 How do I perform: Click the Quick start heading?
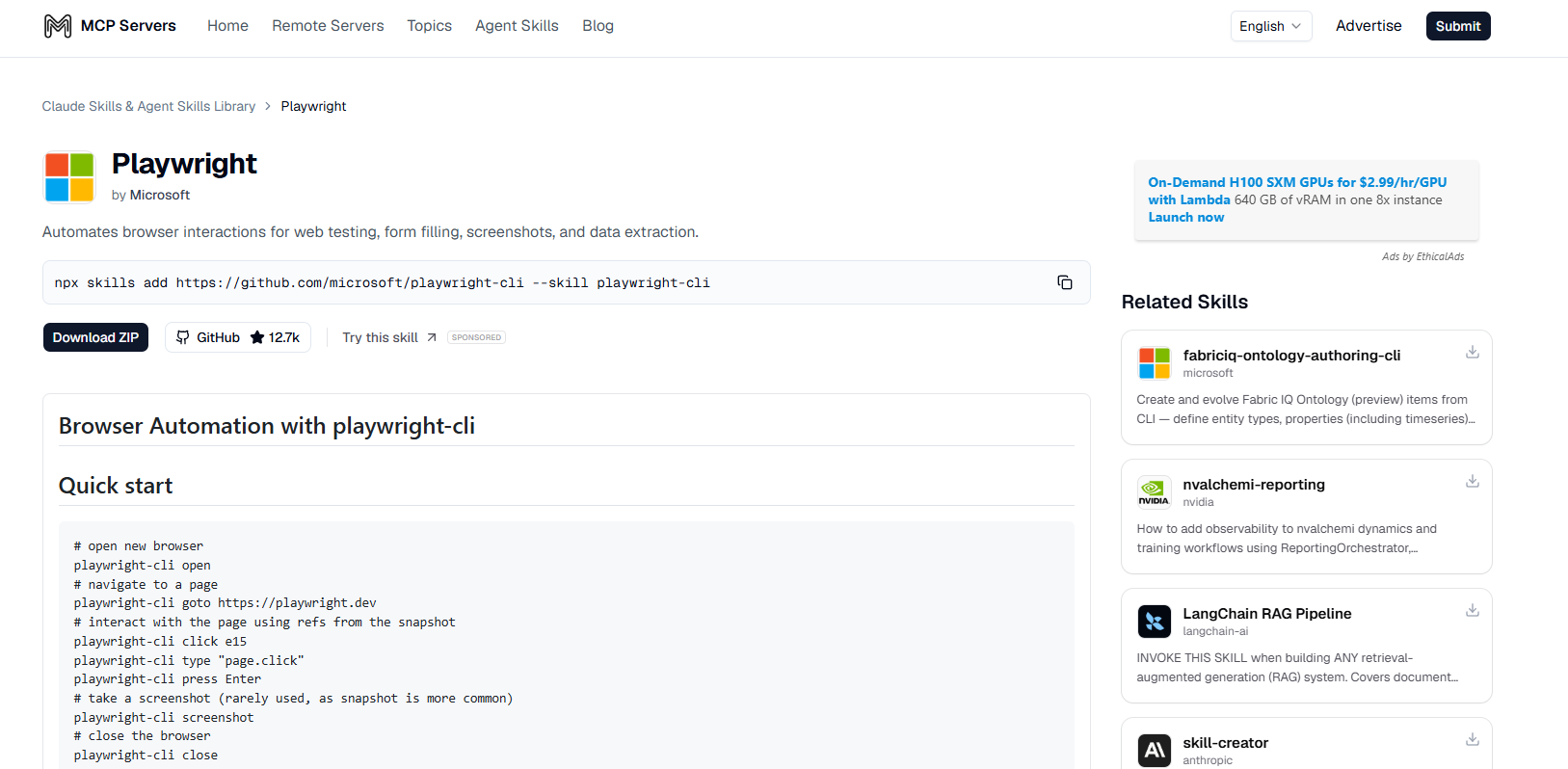[116, 486]
